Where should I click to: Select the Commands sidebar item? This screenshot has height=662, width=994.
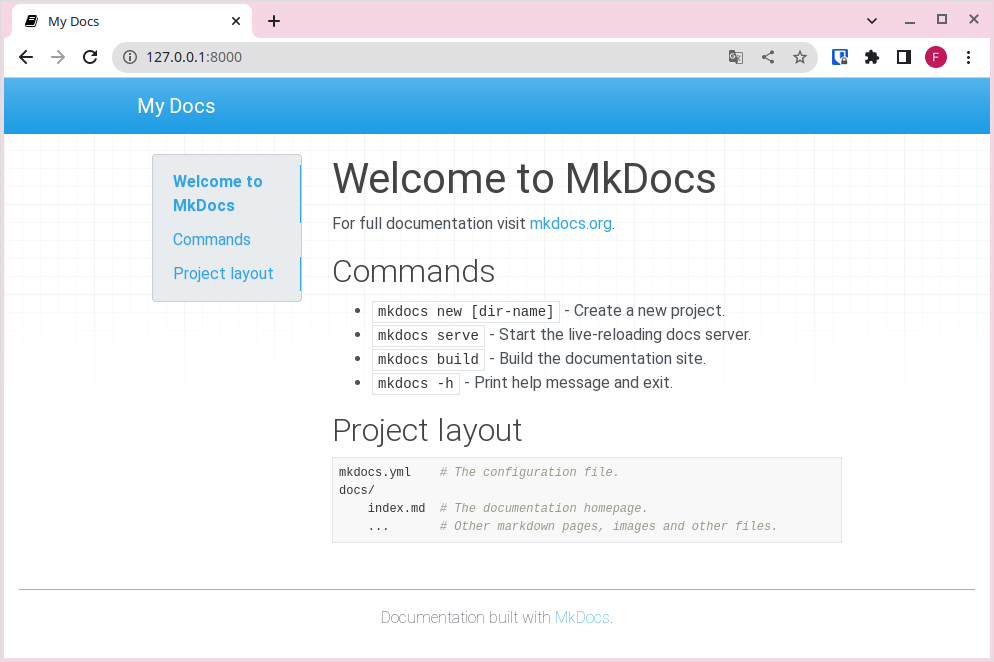(x=212, y=240)
